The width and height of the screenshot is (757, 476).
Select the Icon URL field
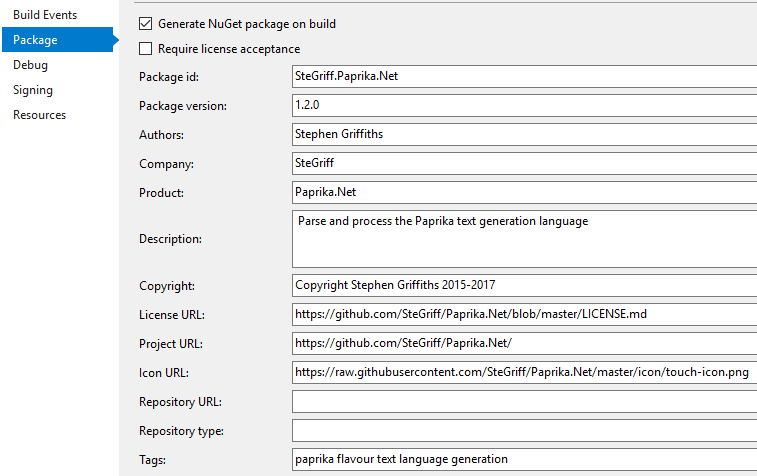524,372
